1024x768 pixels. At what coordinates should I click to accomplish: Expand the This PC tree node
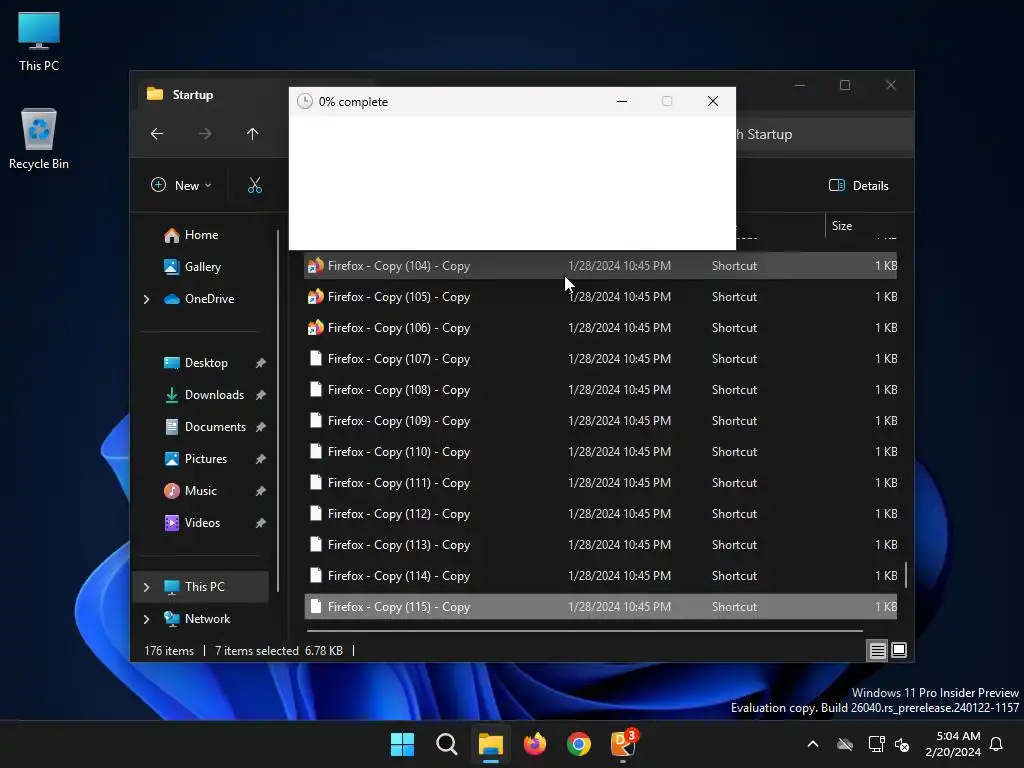(146, 587)
